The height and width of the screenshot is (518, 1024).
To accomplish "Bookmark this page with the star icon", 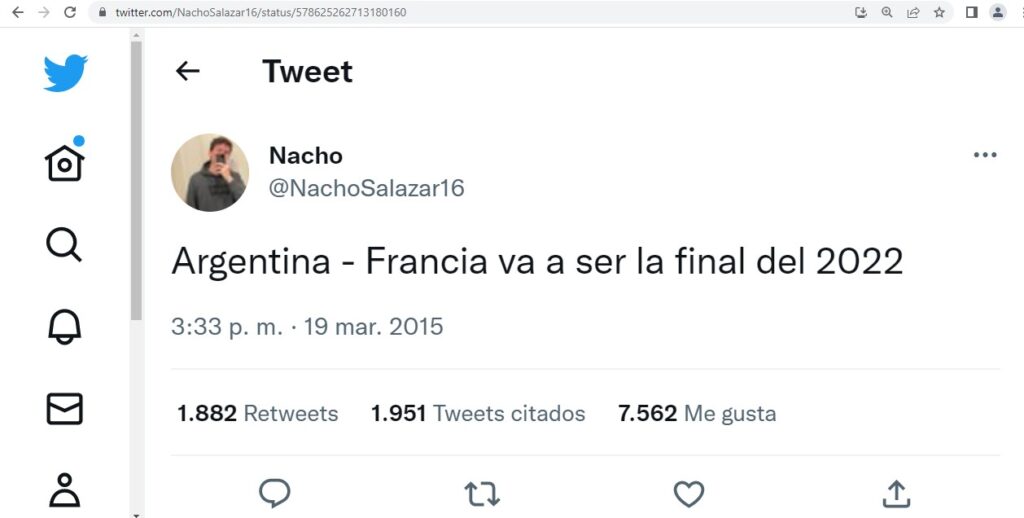I will (939, 13).
